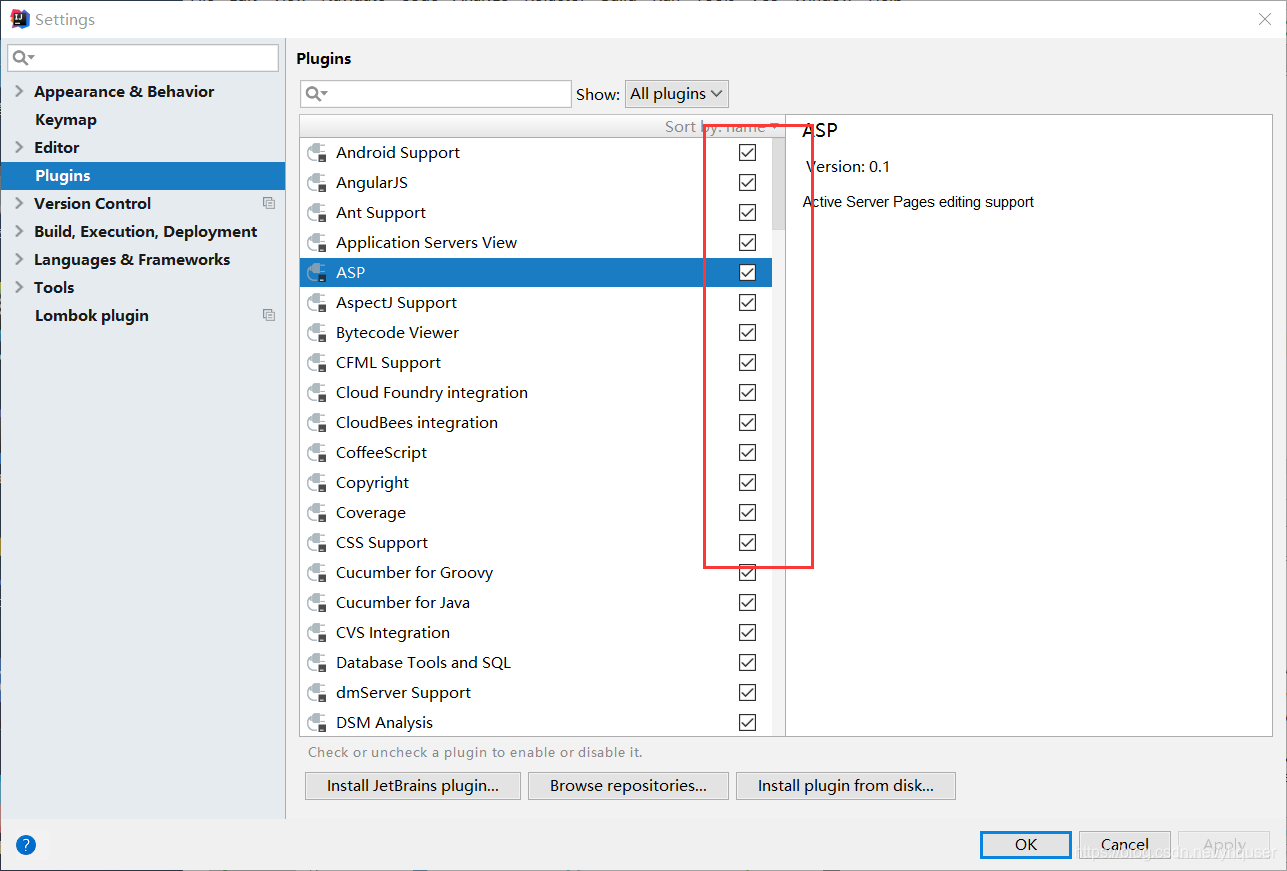Uncheck the Coverage plugin checkbox
This screenshot has height=871, width=1287.
pyautogui.click(x=747, y=513)
